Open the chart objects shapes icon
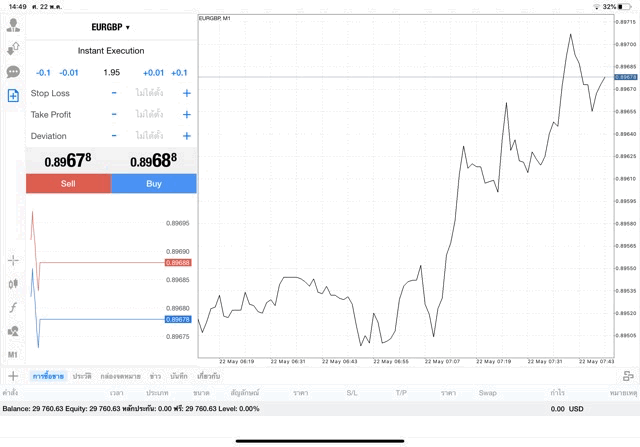640x447 pixels. pyautogui.click(x=13, y=331)
